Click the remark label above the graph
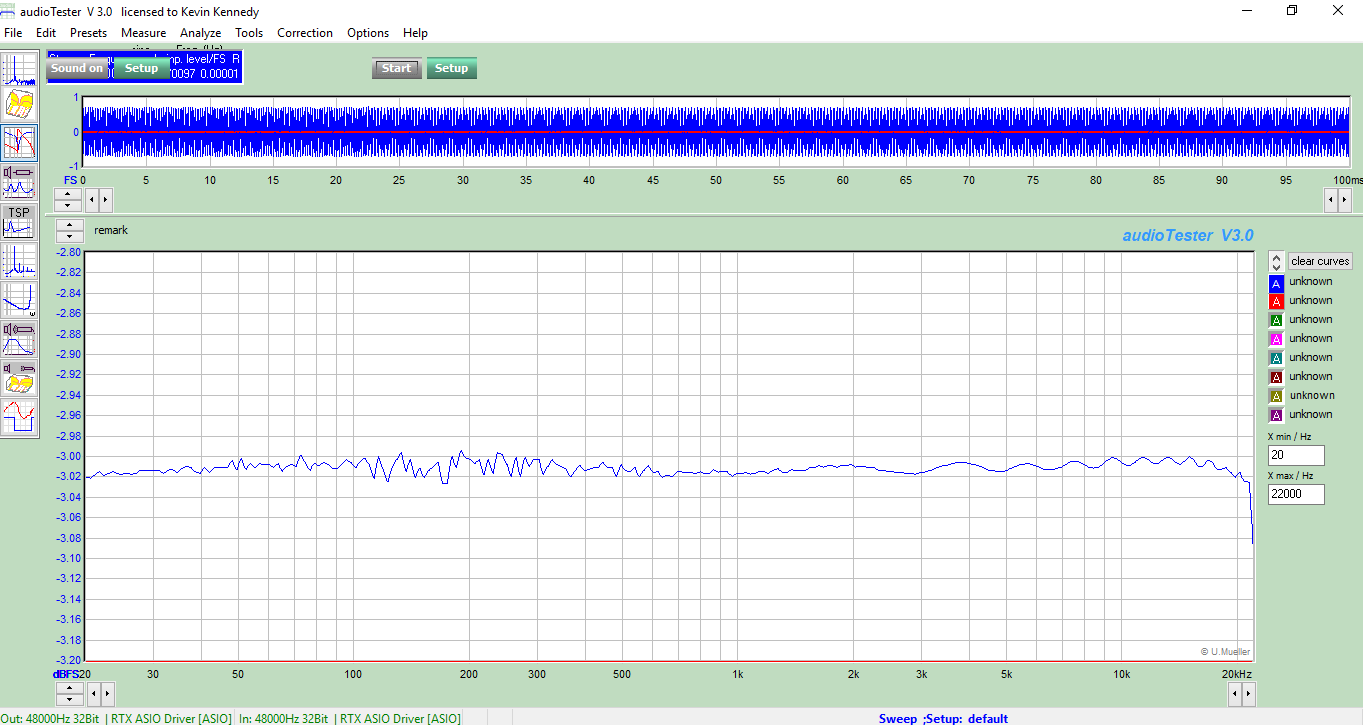Viewport: 1363px width, 725px height. 111,230
